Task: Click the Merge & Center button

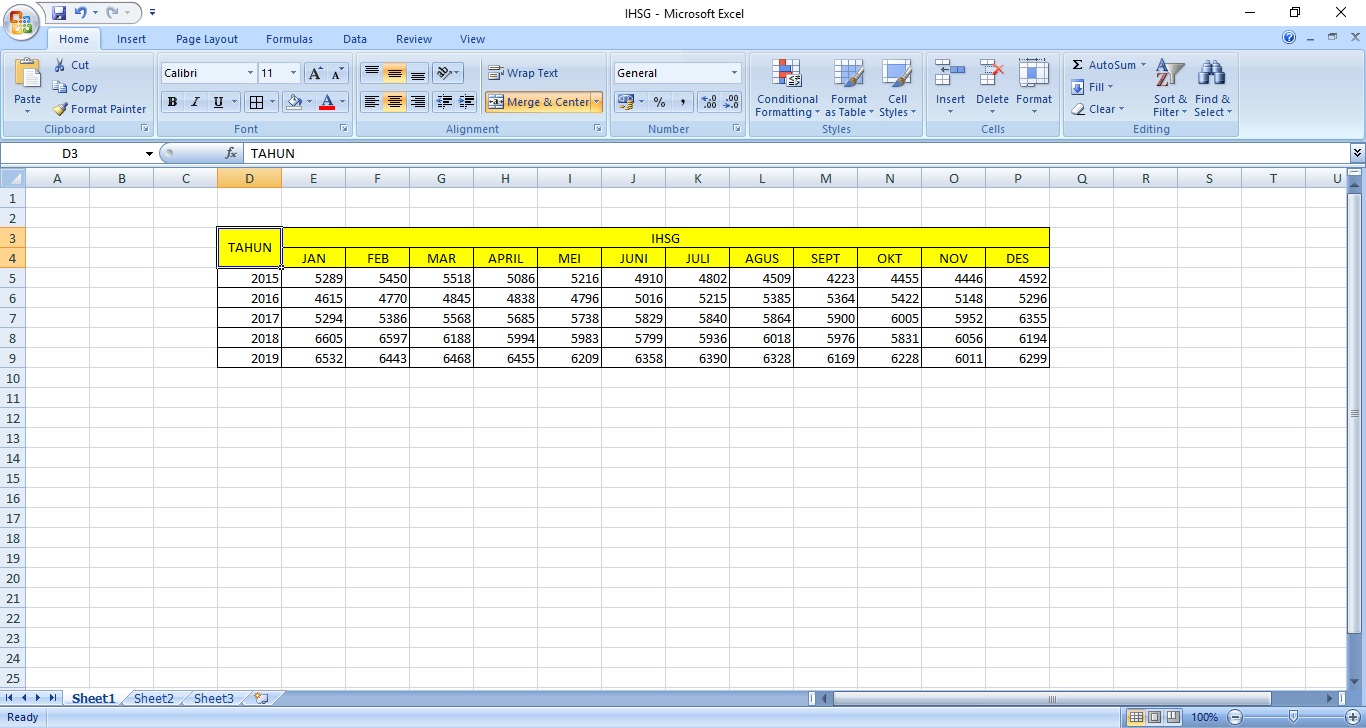Action: tap(538, 102)
